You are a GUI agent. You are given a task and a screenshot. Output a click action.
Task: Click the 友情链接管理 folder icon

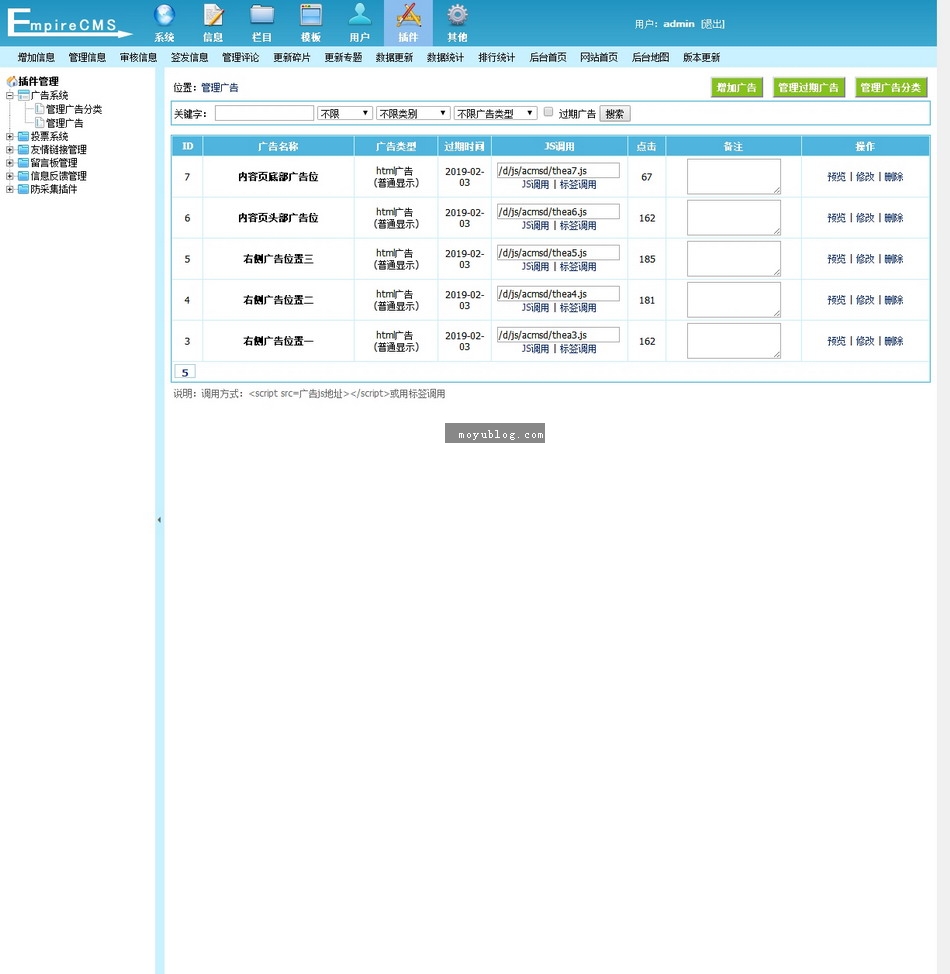point(24,149)
